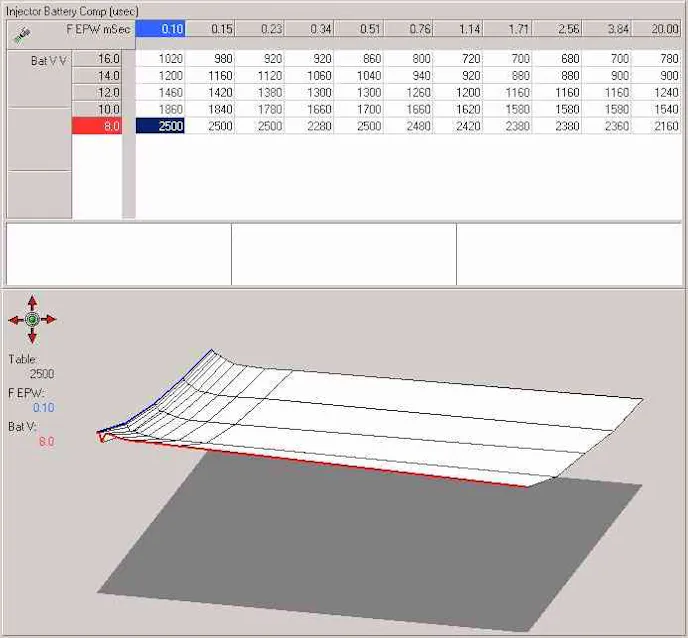The height and width of the screenshot is (638, 688).
Task: Click the down arrow of the 3D rotate control
Action: (32, 337)
